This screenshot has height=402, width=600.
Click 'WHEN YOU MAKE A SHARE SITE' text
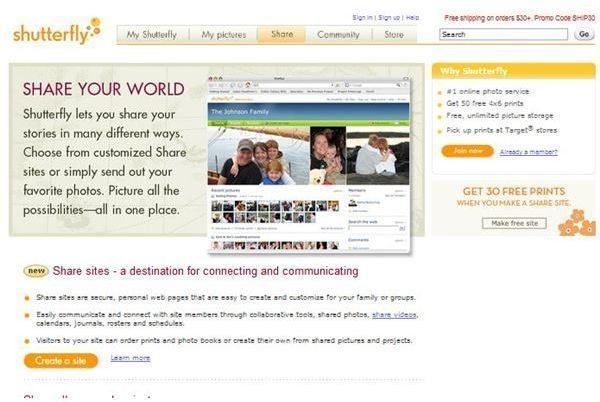pyautogui.click(x=514, y=203)
